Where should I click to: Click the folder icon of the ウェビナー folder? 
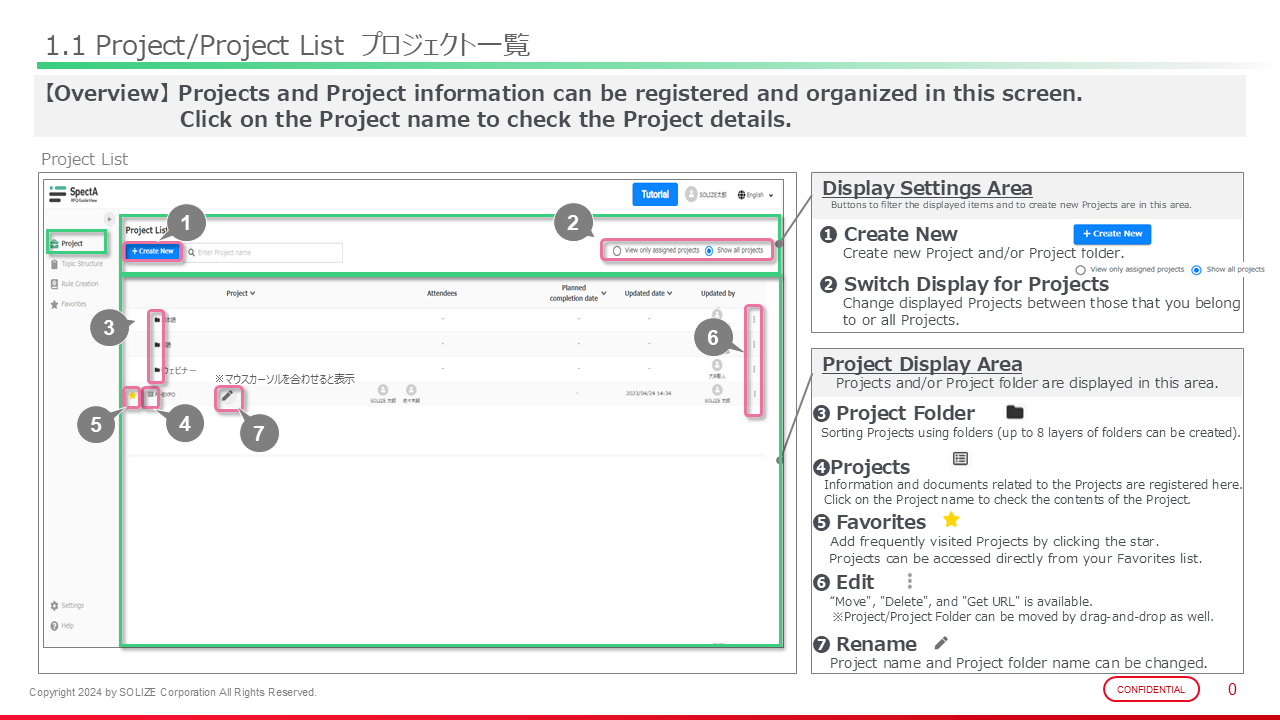click(157, 370)
